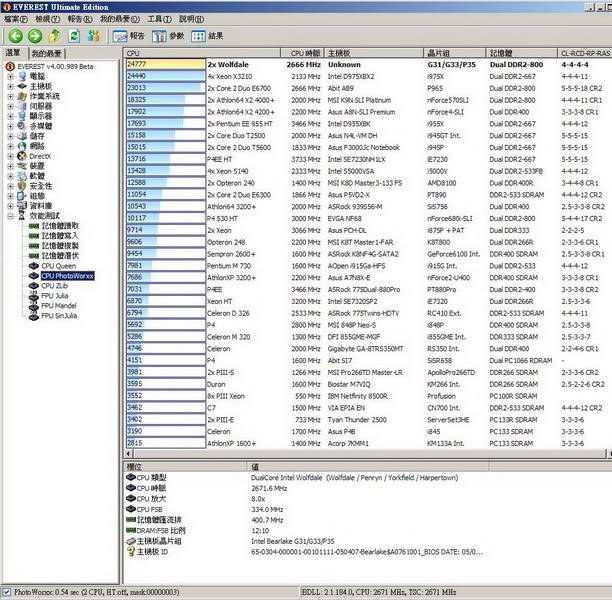Click the 23013 score bar for Core 2 Duo E6700

click(165, 88)
